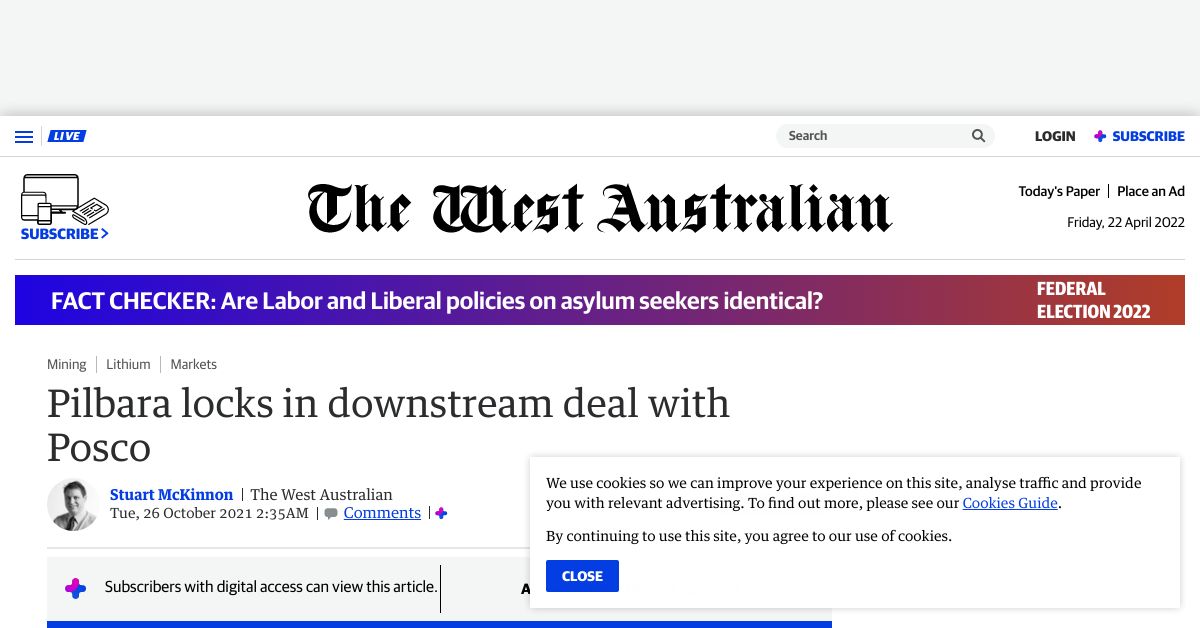Image resolution: width=1200 pixels, height=628 pixels.
Task: Open the Cookies Guide link
Action: point(1010,503)
